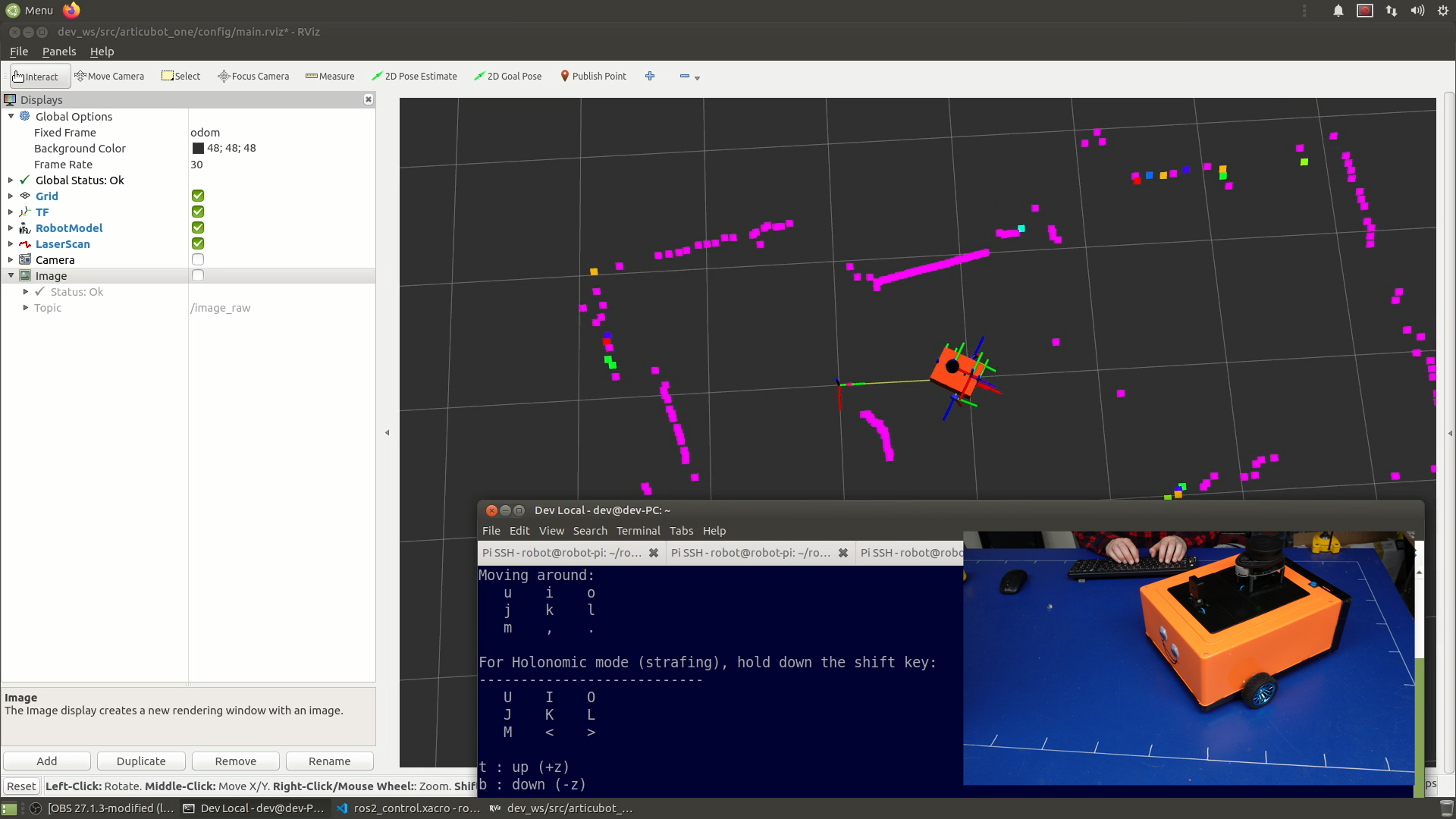
Task: Open dropdown arrow next to minus icon
Action: click(698, 77)
